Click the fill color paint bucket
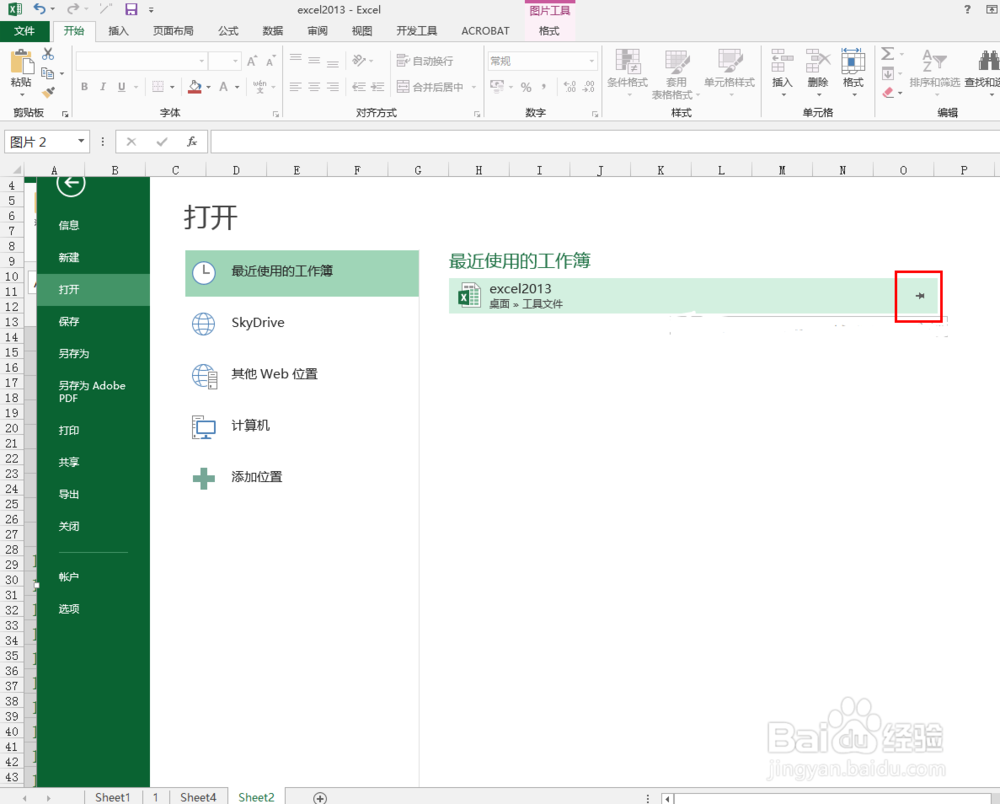1000x804 pixels. (x=195, y=87)
